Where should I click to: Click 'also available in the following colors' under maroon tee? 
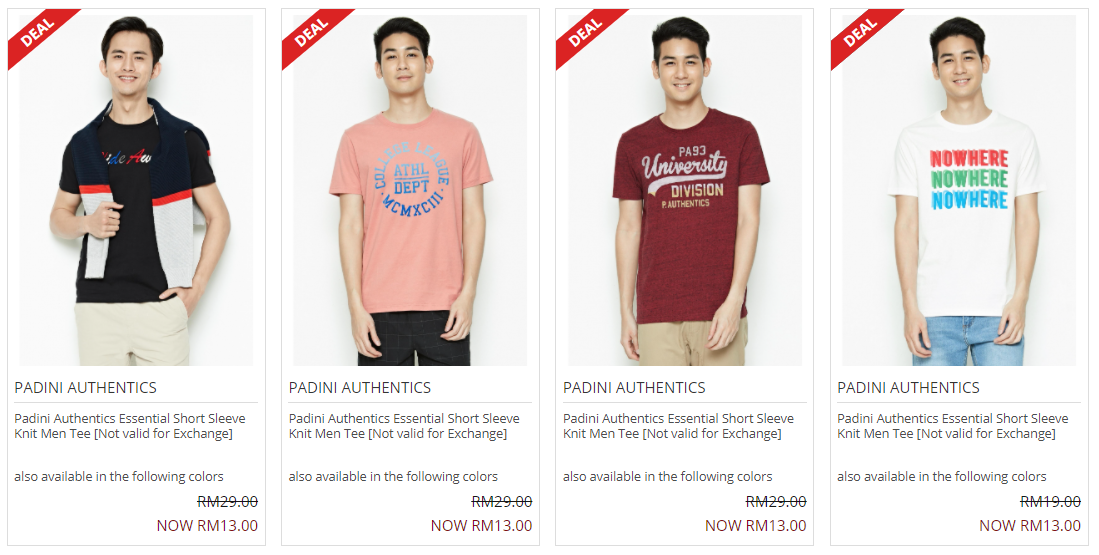667,477
